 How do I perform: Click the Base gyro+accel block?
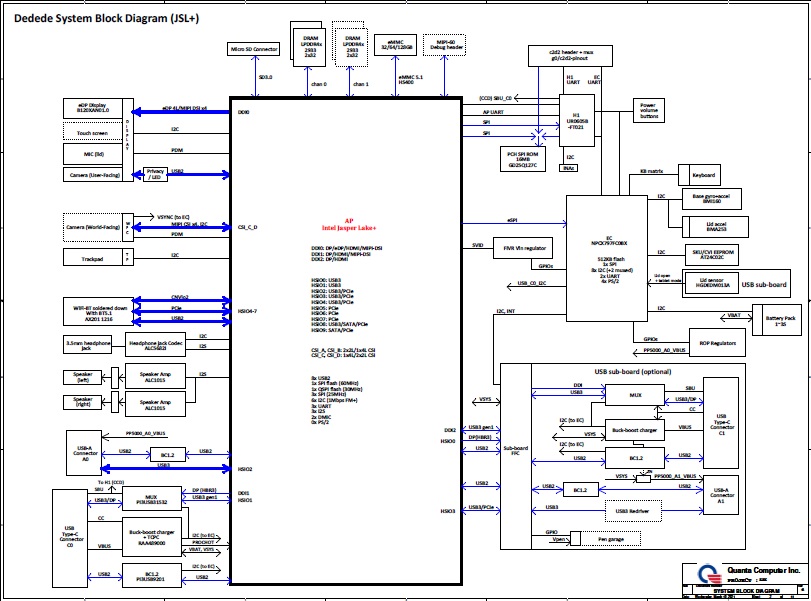point(712,199)
